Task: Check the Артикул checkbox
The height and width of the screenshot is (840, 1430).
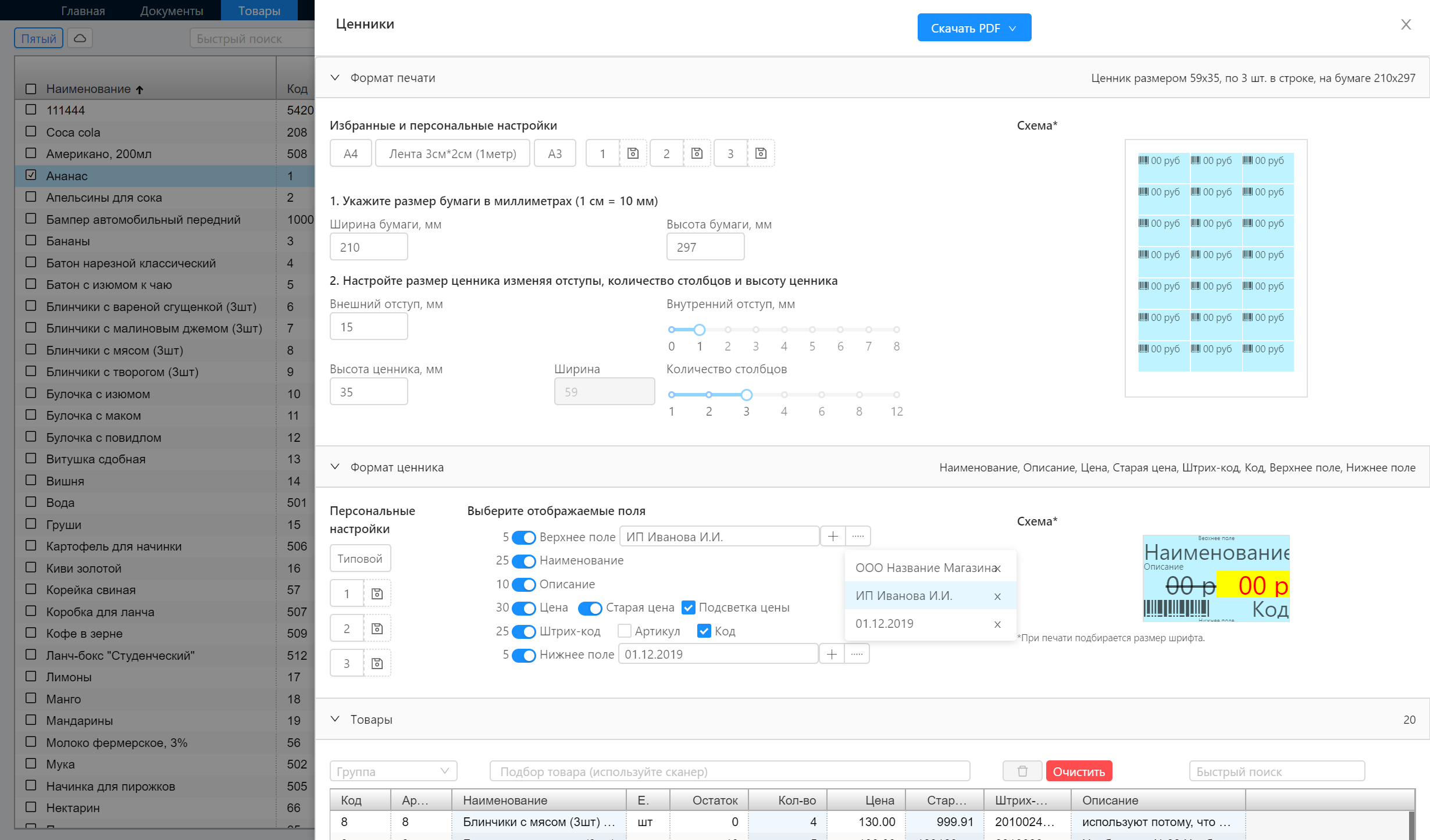Action: (x=625, y=631)
